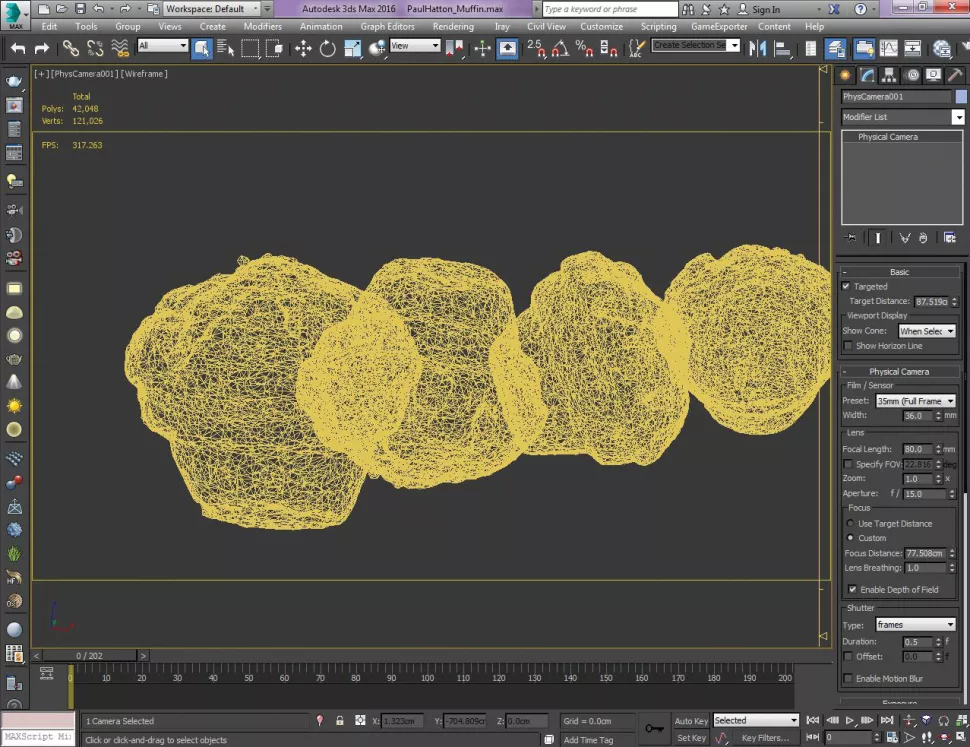Click the Undo arrow icon

18,48
